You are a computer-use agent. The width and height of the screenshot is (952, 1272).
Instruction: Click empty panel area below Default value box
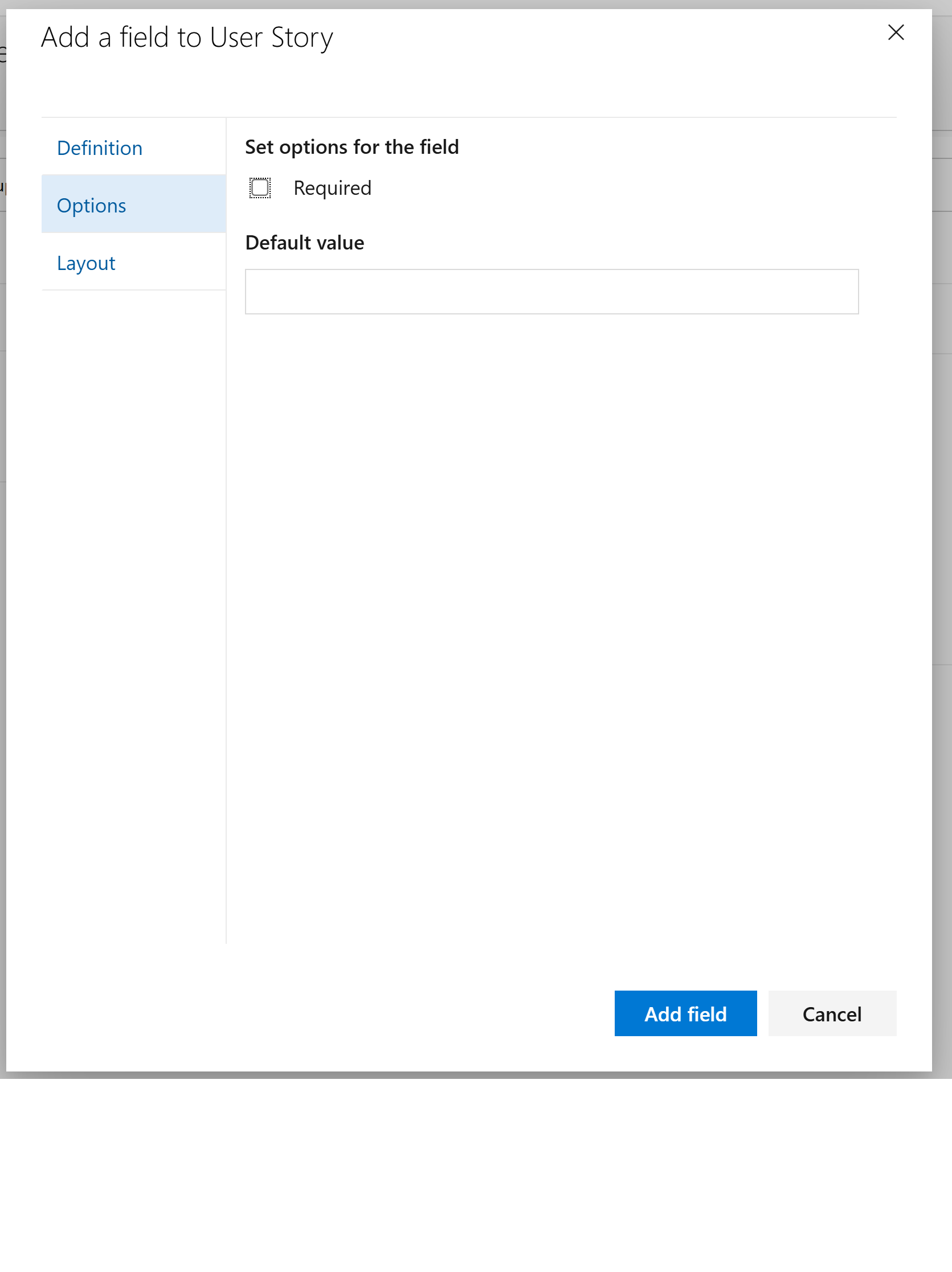(552, 575)
